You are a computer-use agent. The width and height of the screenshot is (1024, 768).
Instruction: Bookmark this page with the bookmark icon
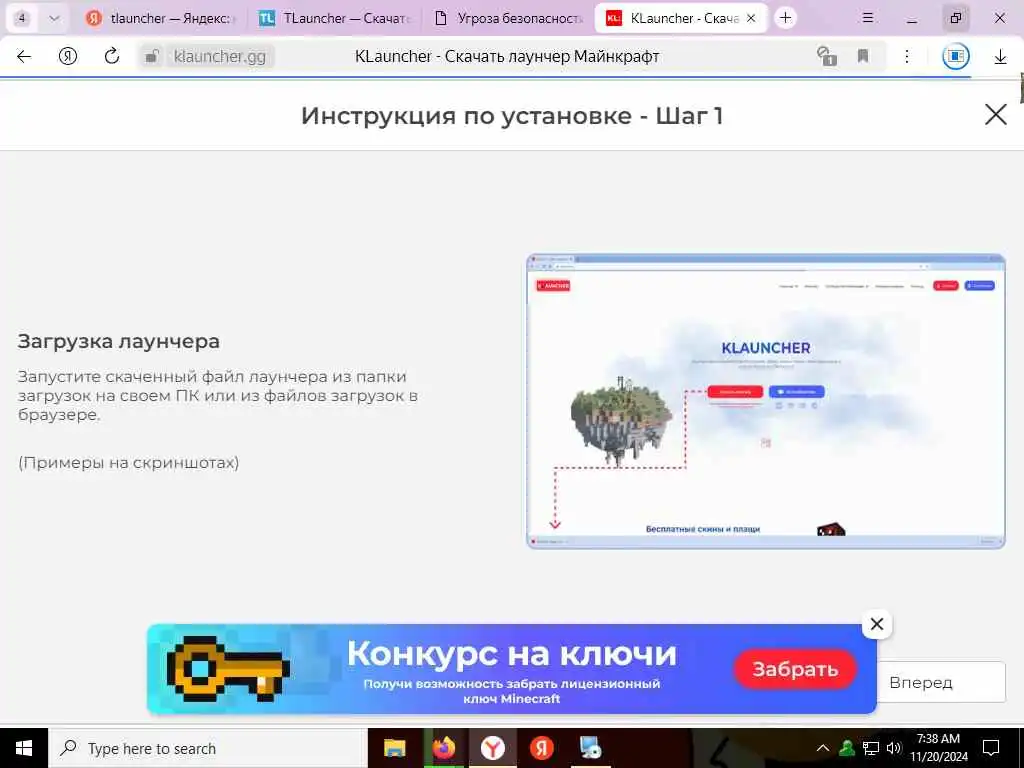pyautogui.click(x=863, y=56)
